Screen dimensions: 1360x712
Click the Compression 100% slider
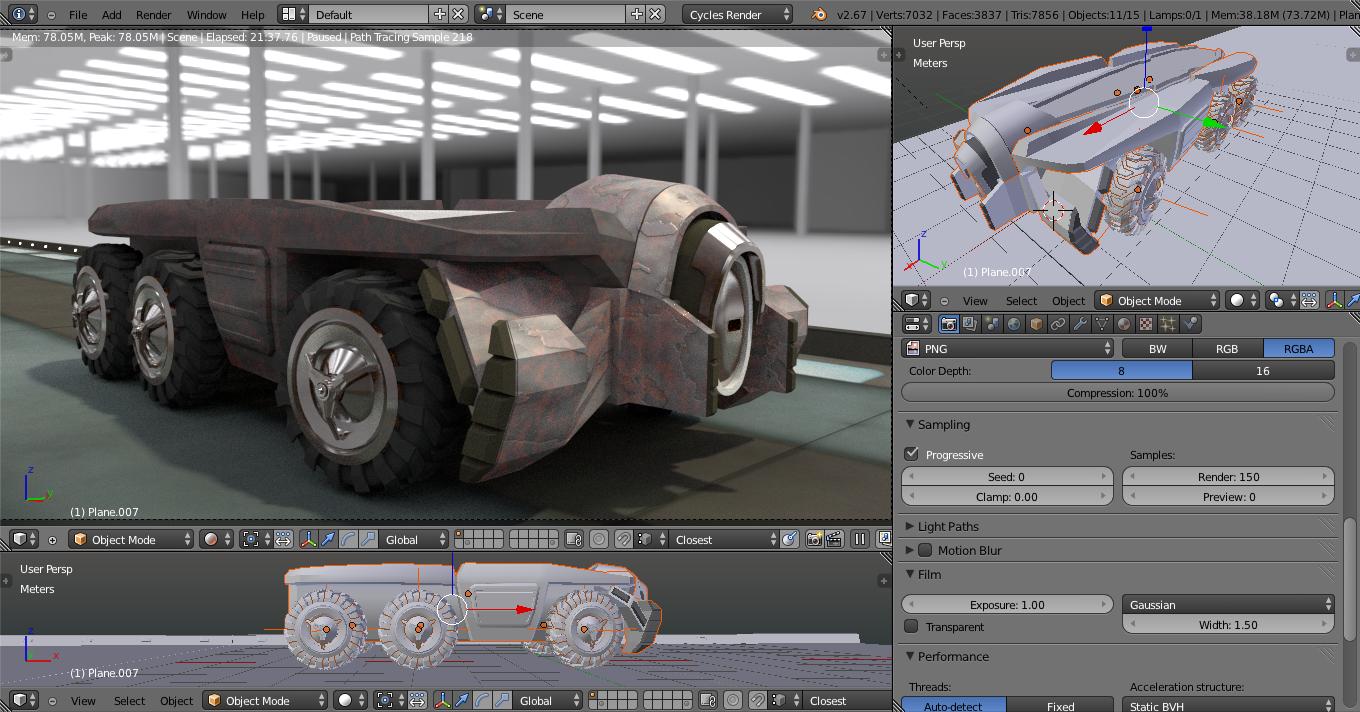pos(1117,393)
